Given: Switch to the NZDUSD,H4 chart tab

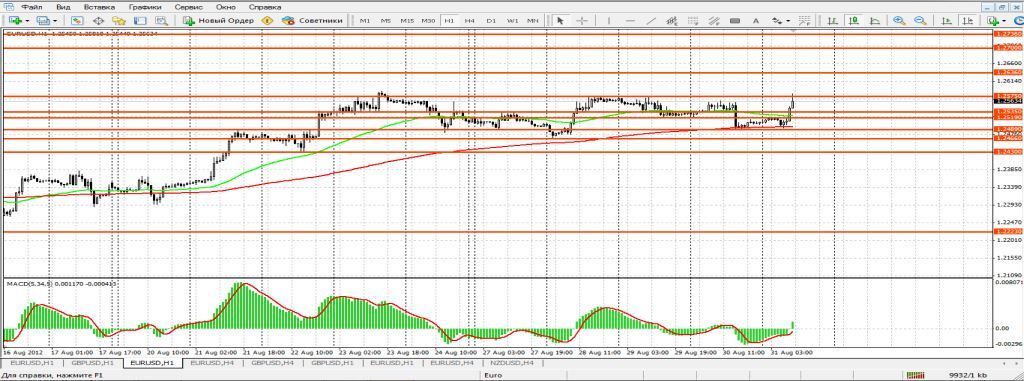Looking at the screenshot, I should 510,362.
